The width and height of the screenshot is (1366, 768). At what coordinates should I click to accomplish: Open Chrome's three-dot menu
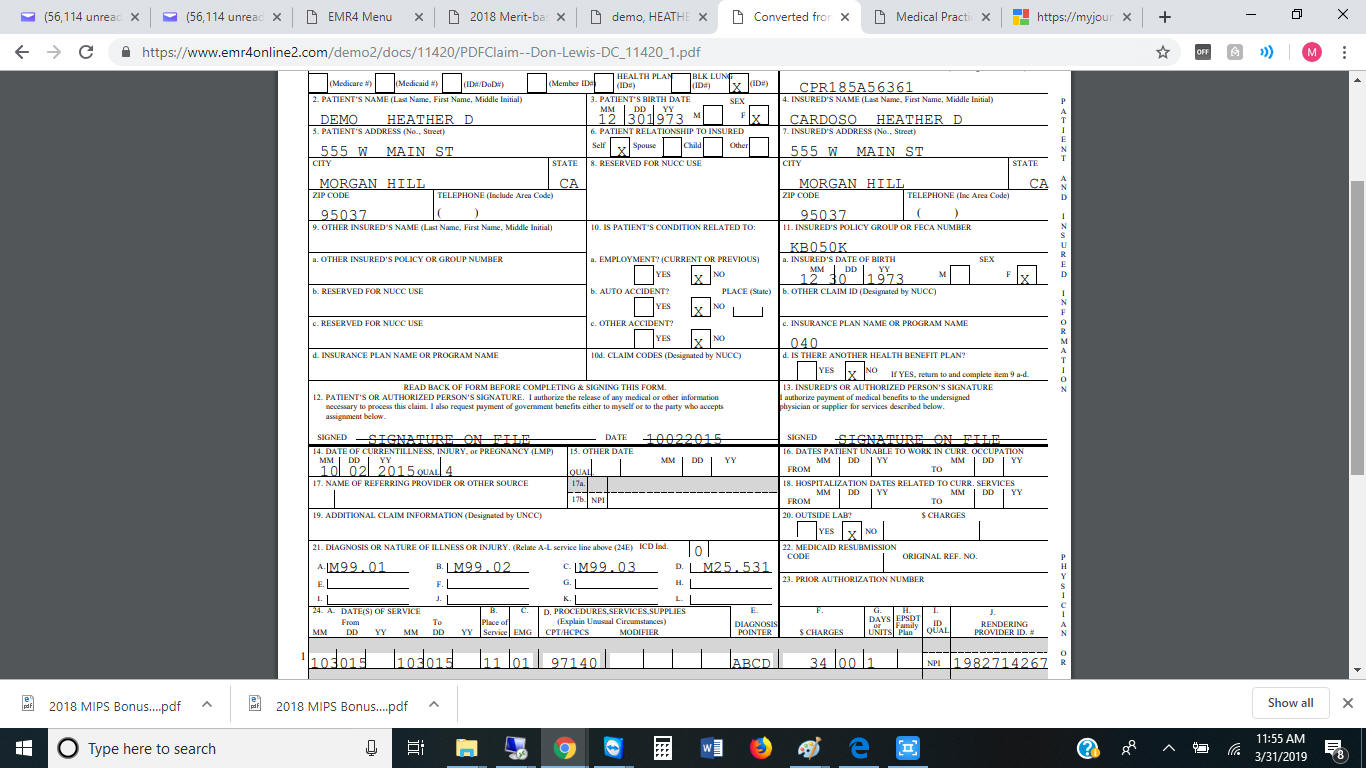click(1345, 52)
